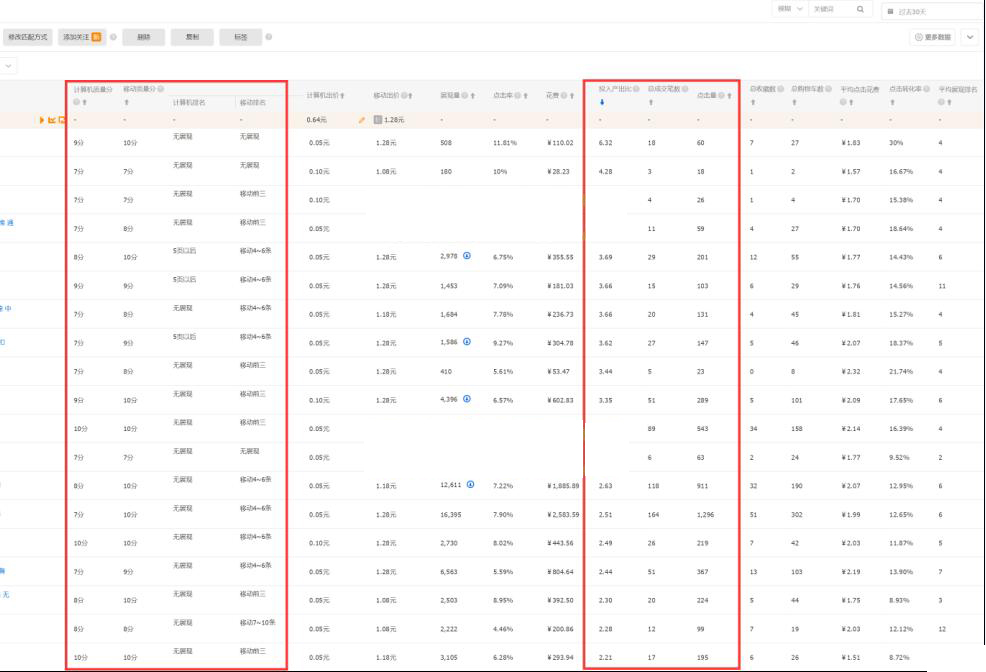This screenshot has width=986, height=672.
Task: Select the ¥2,583.59 spend cell
Action: [x=563, y=515]
